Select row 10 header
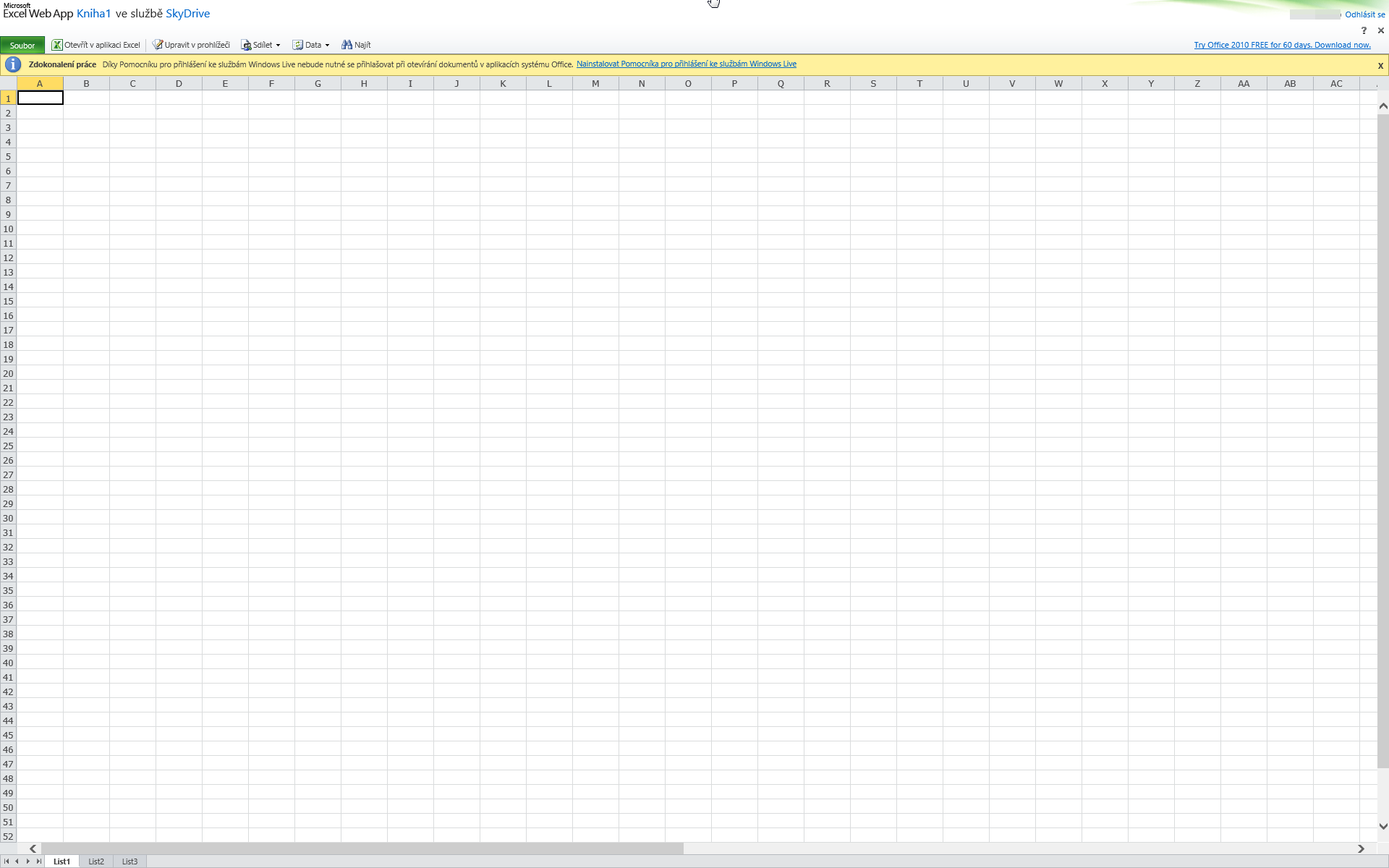Screen dimensions: 1389x868 (8, 229)
